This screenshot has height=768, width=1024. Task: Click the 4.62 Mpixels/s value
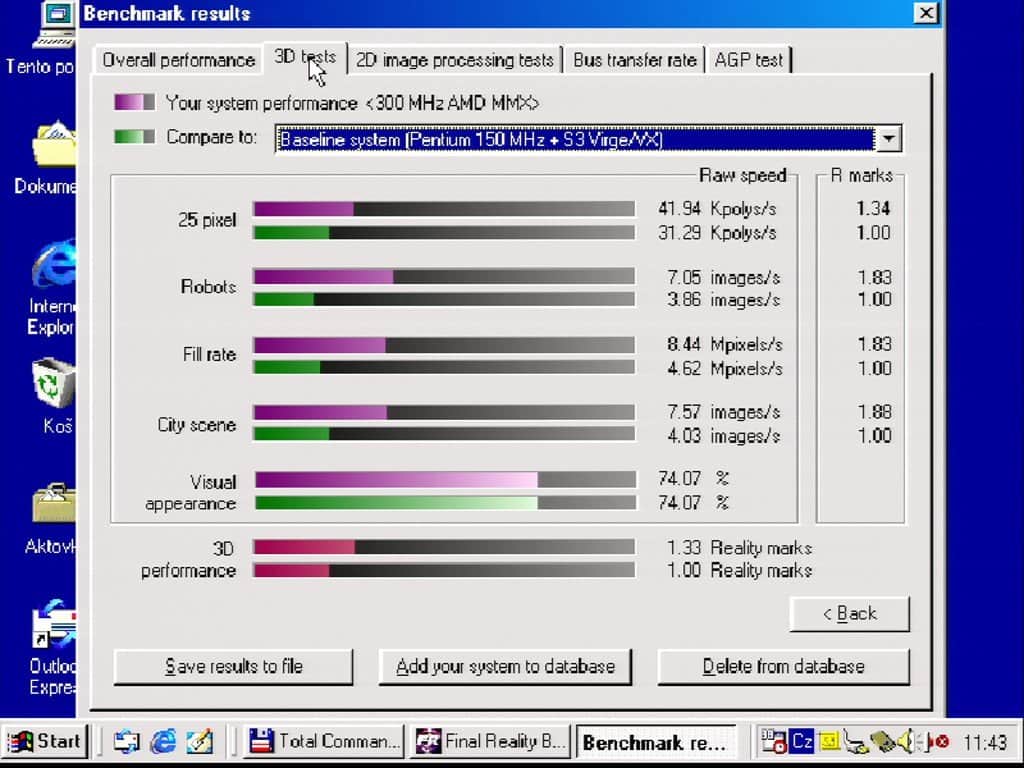(x=725, y=368)
